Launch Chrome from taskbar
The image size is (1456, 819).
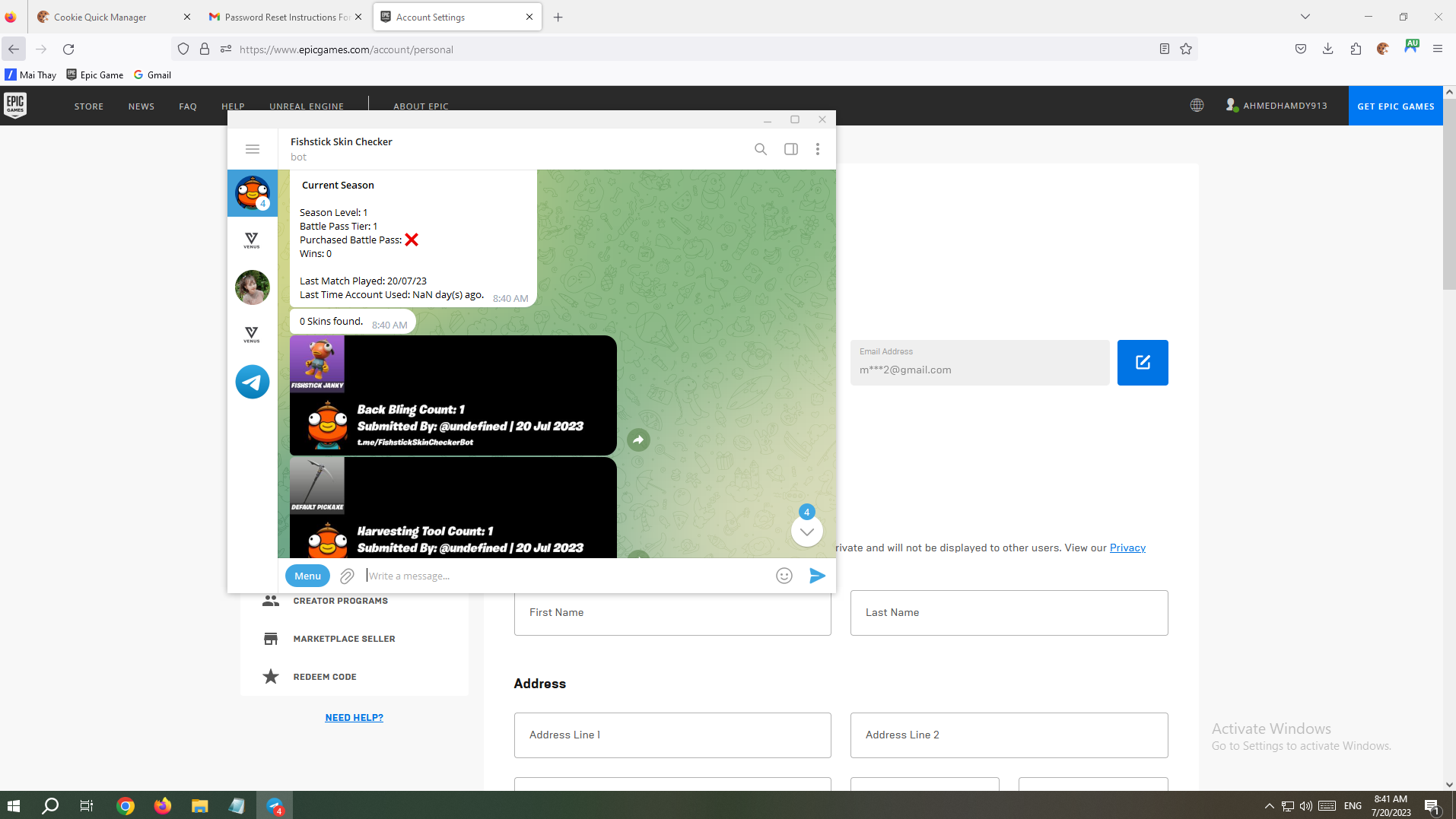coord(126,805)
